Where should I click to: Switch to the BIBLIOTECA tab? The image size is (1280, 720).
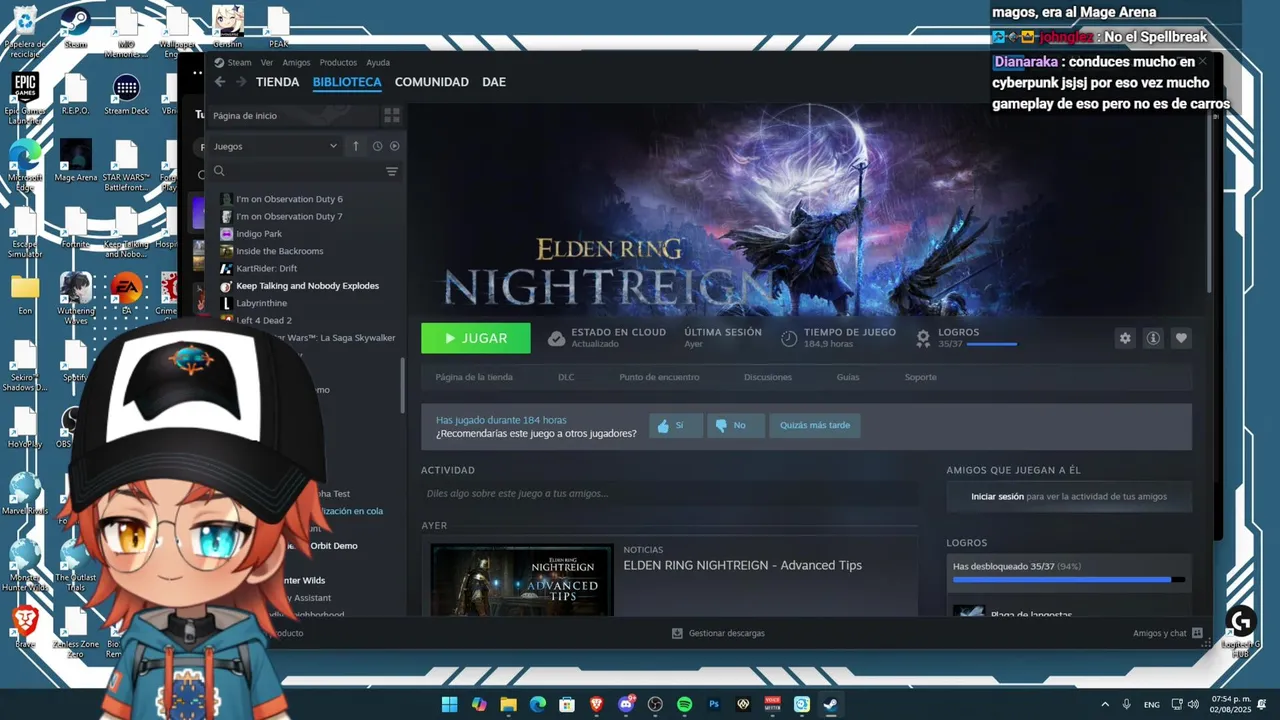click(347, 82)
